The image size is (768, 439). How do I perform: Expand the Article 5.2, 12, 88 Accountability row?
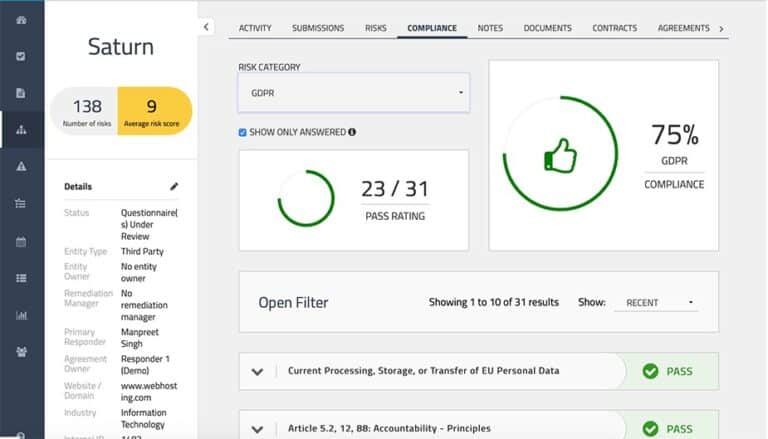click(x=257, y=428)
